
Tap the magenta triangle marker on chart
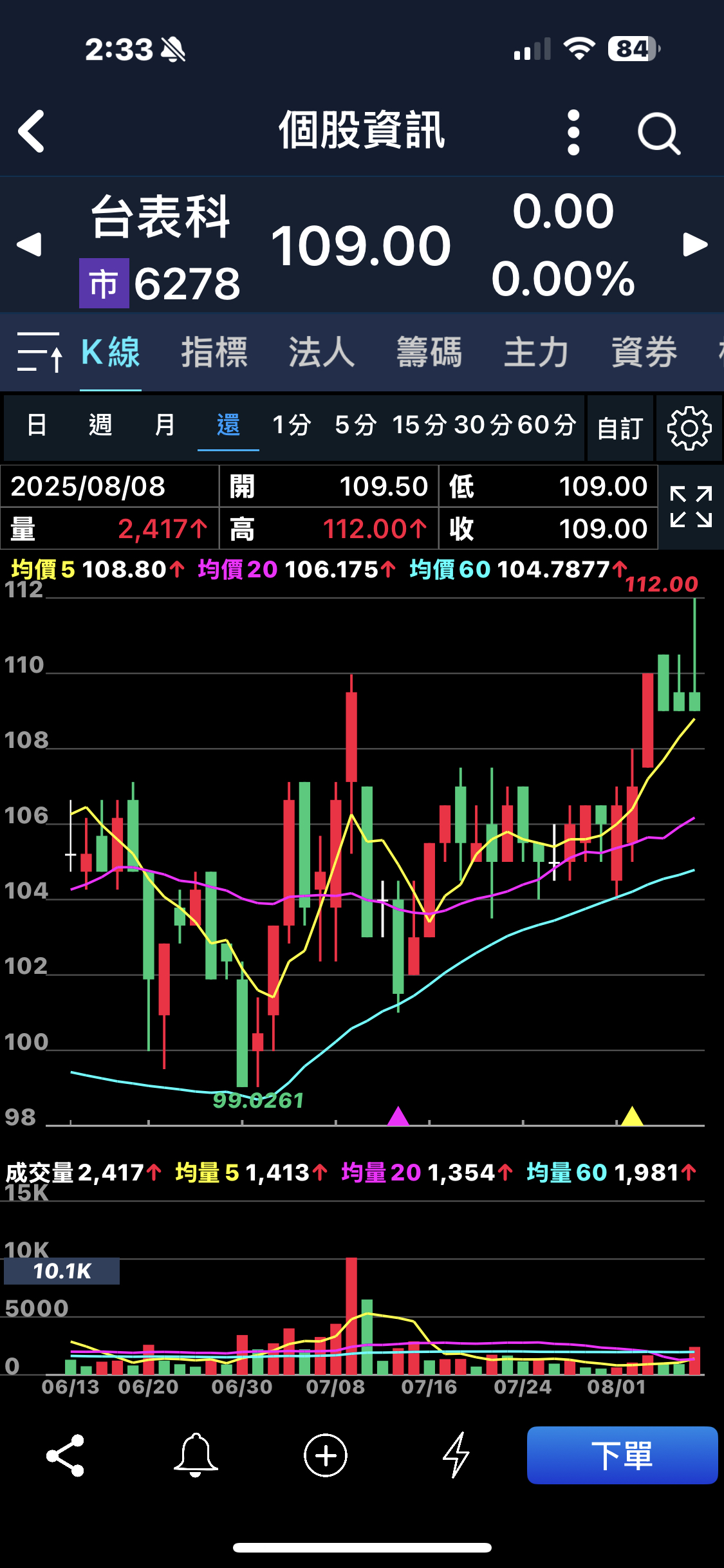[398, 1116]
